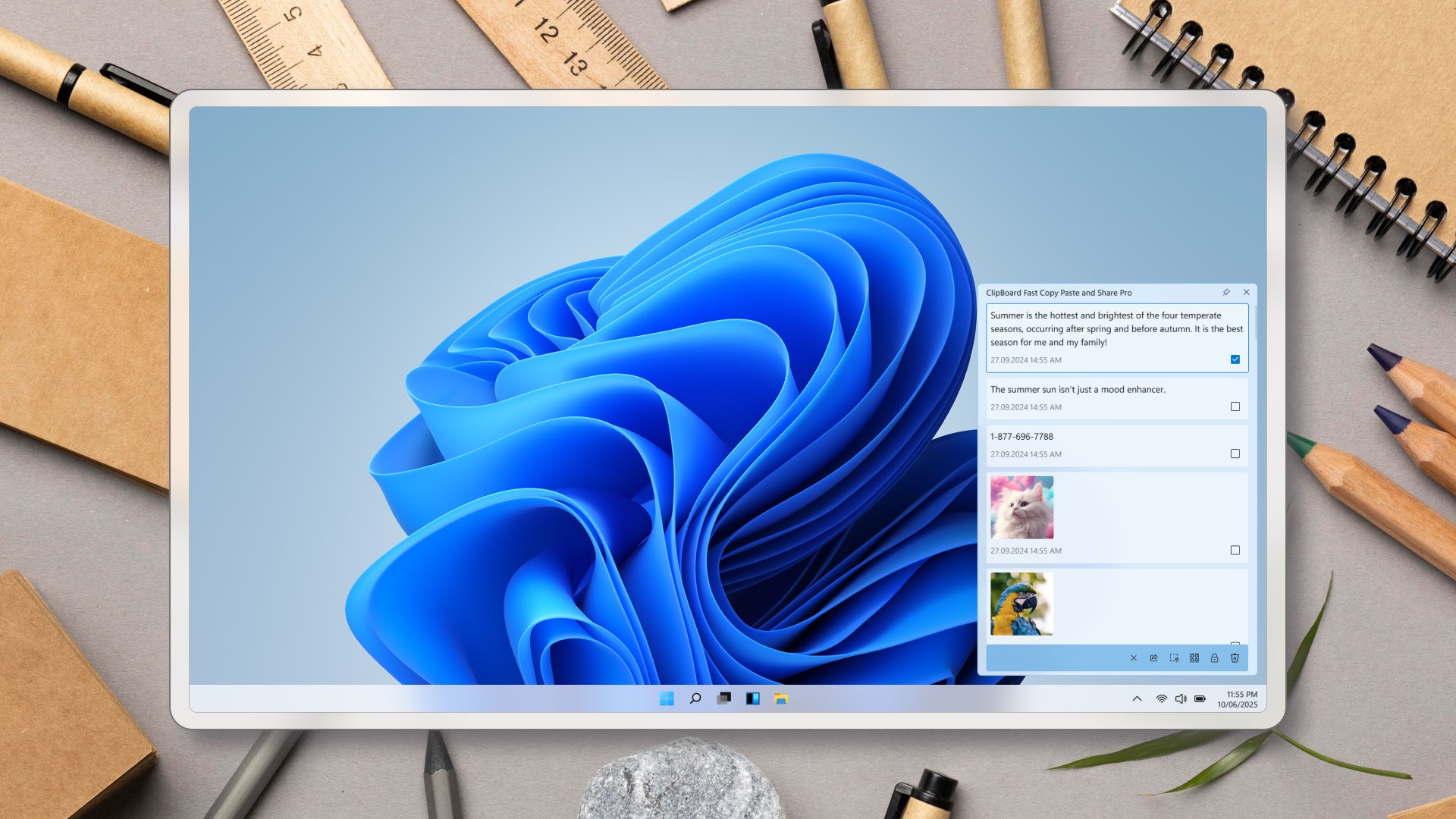
Task: Select 'The summer sun isn't just' entry
Action: pyautogui.click(x=1077, y=390)
